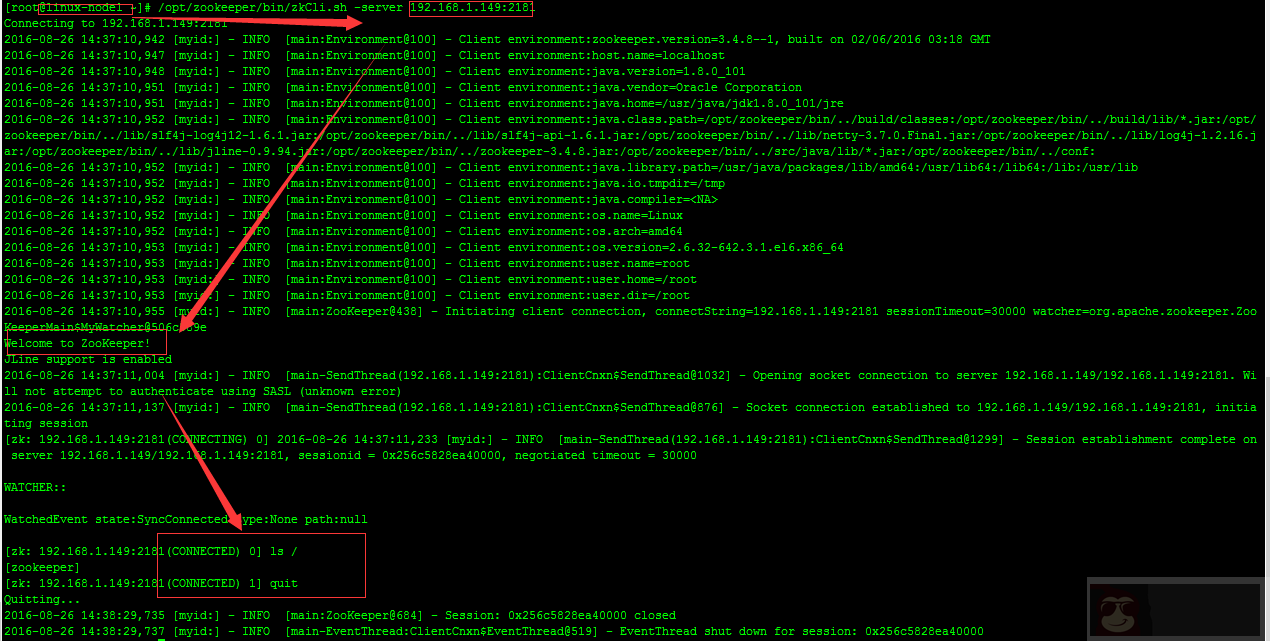This screenshot has width=1270, height=641.
Task: Click the 'JLine support is enabled' line
Action: click(88, 360)
